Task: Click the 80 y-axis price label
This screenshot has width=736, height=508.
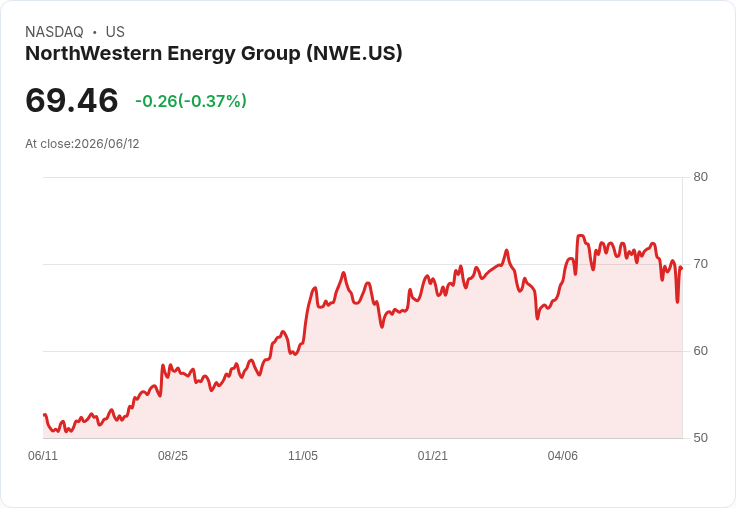Action: [x=700, y=177]
